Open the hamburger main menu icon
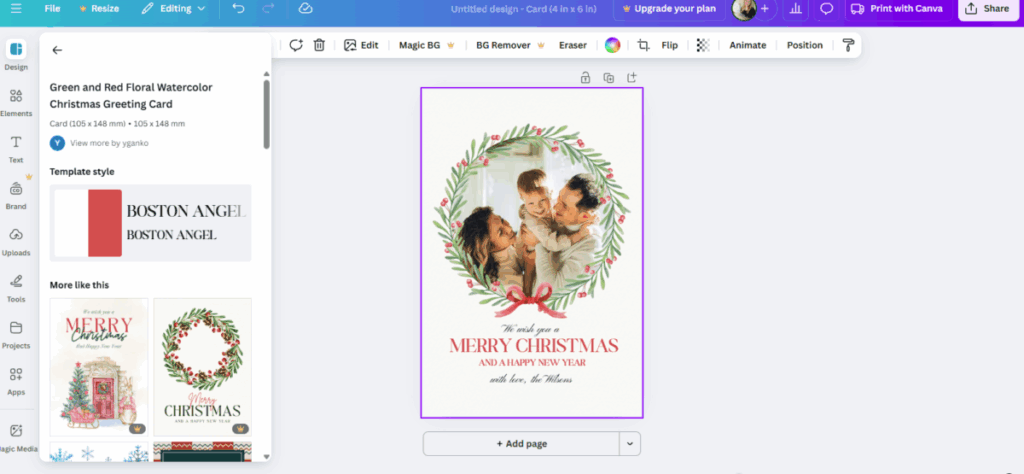Viewport: 1024px width, 474px height. click(16, 8)
